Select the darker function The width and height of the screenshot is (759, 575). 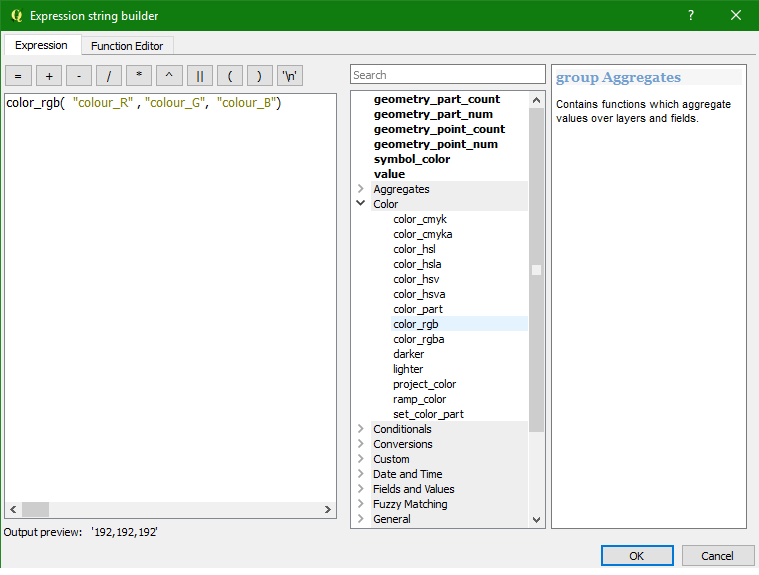click(409, 354)
